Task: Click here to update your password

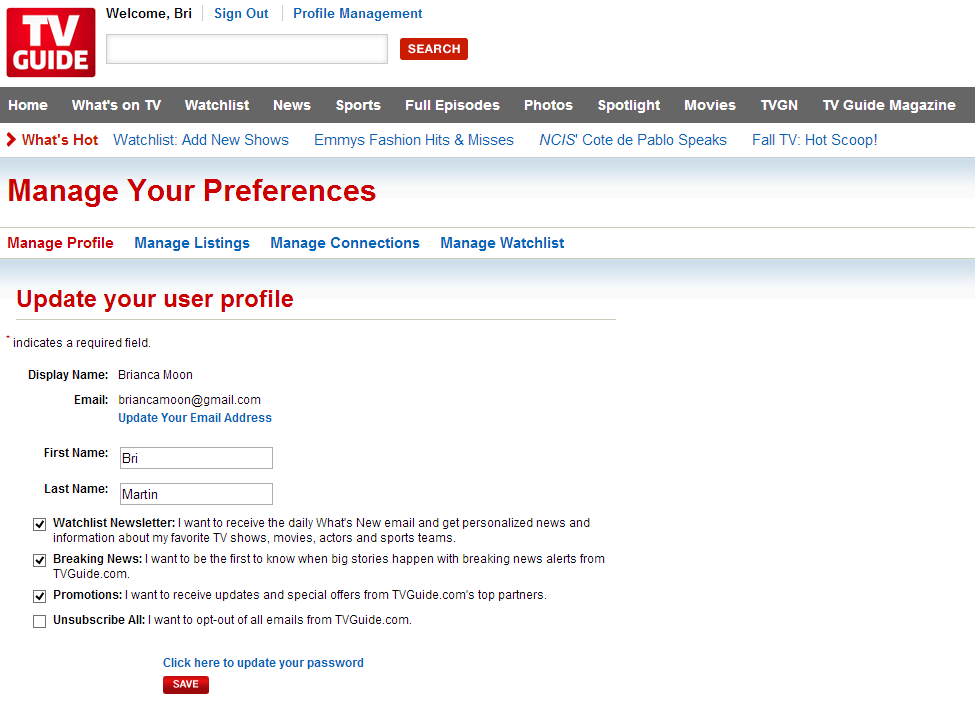Action: (263, 663)
